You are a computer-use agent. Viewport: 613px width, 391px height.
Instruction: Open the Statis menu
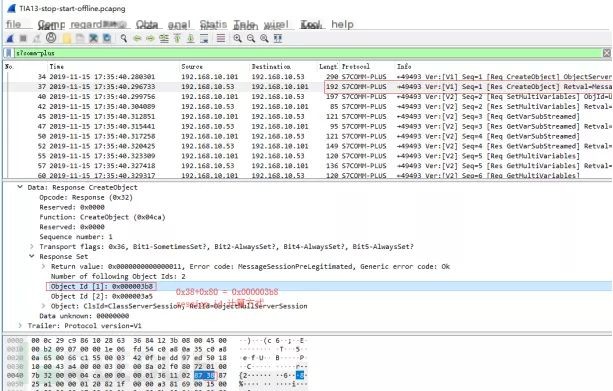(x=213, y=24)
